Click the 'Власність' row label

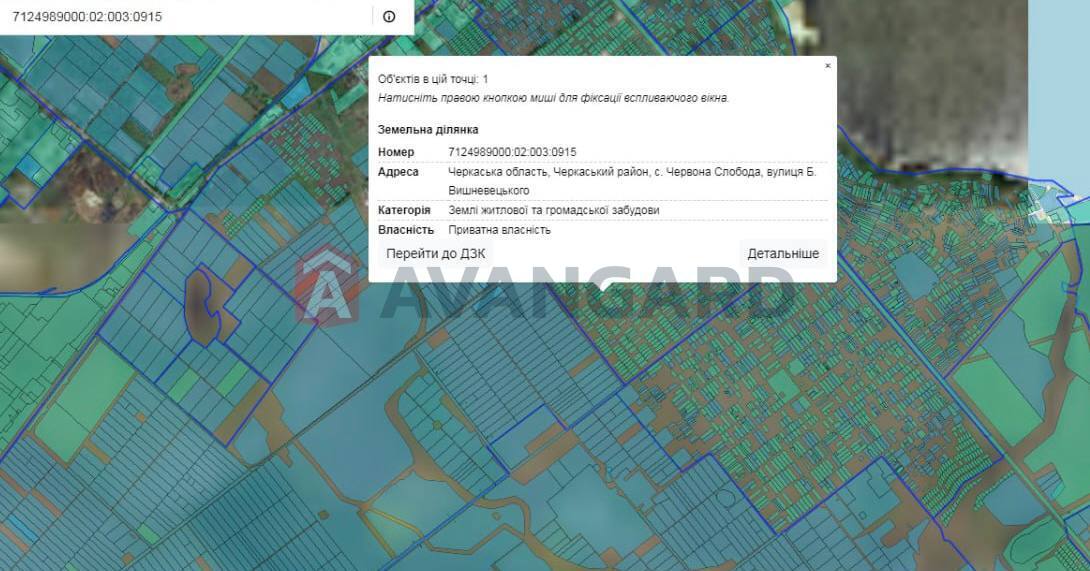click(406, 230)
